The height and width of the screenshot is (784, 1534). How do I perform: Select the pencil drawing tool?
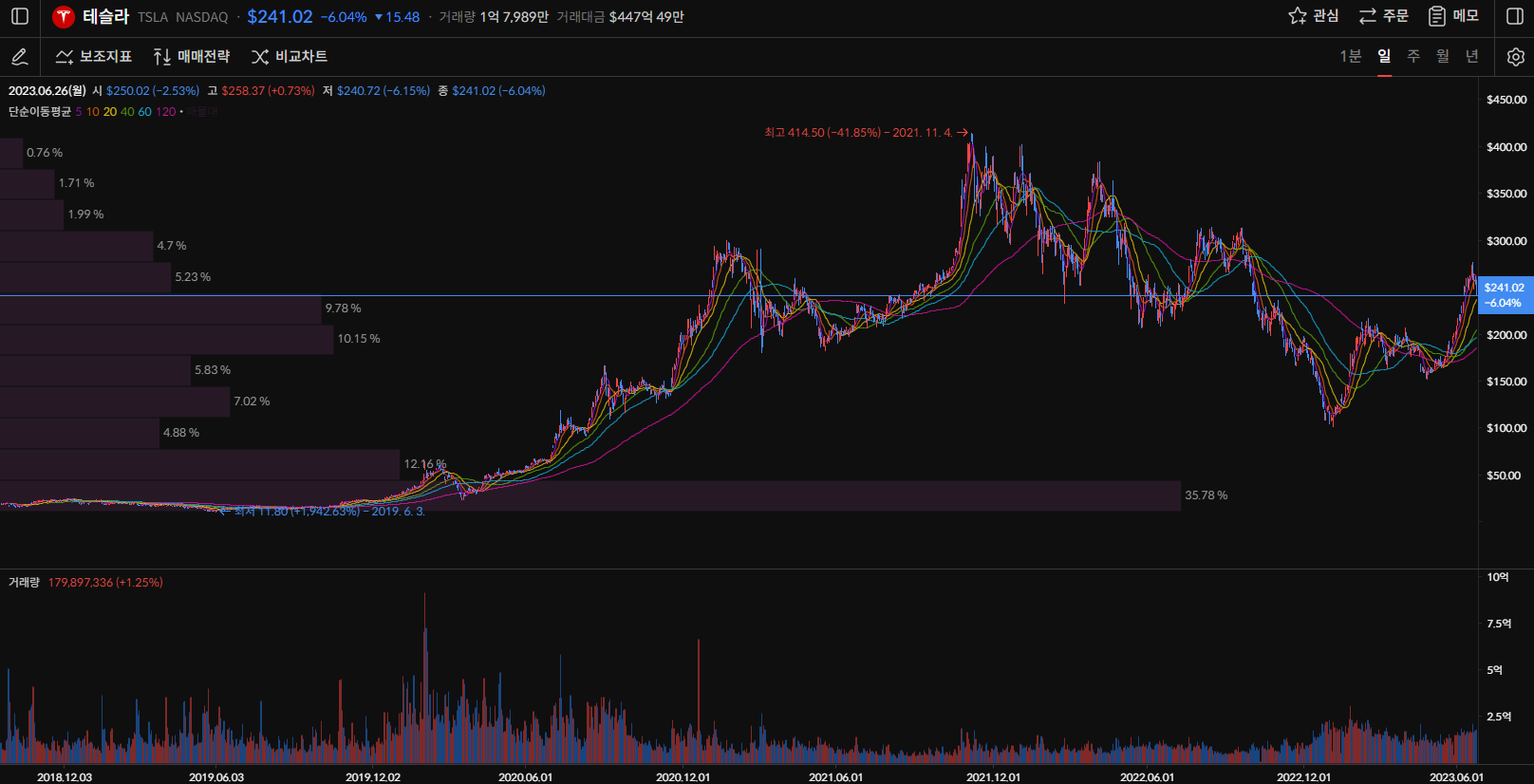(19, 57)
